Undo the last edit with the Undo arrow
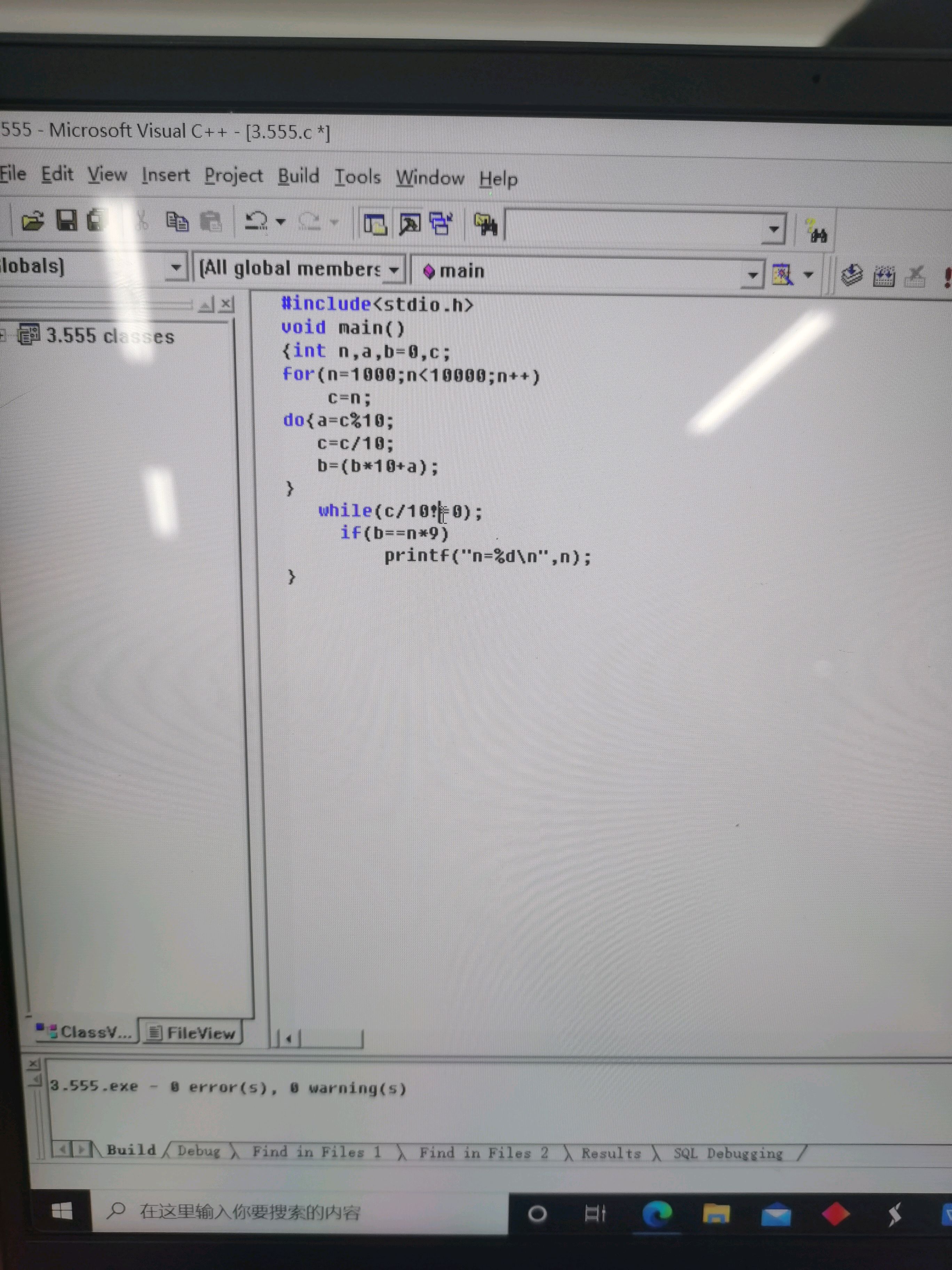This screenshot has height=1270, width=952. coord(256,222)
